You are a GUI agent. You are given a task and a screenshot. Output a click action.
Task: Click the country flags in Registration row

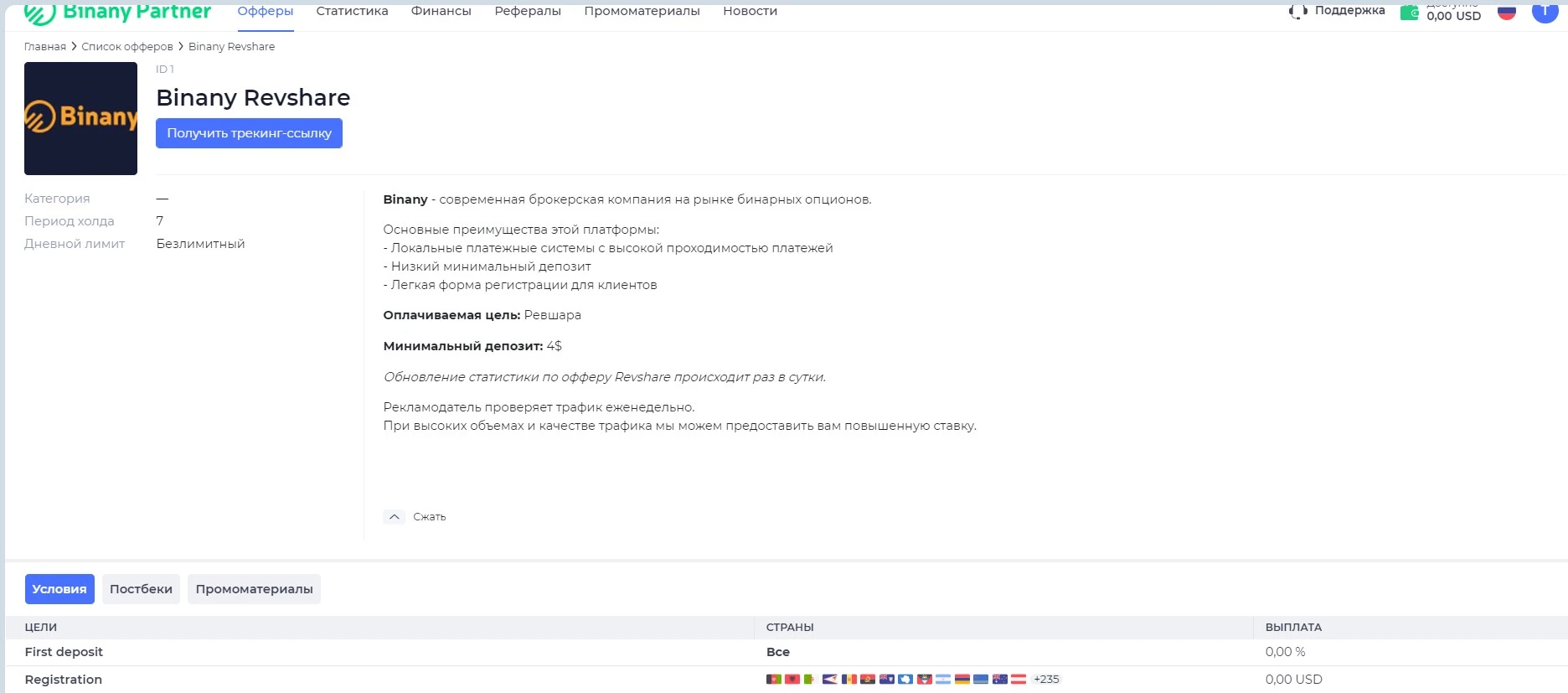(x=897, y=680)
